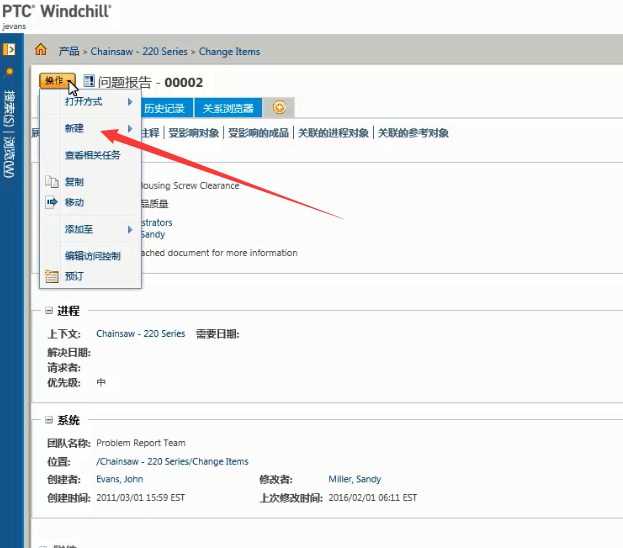
Task: Open creator Evans, John link
Action: (x=120, y=479)
